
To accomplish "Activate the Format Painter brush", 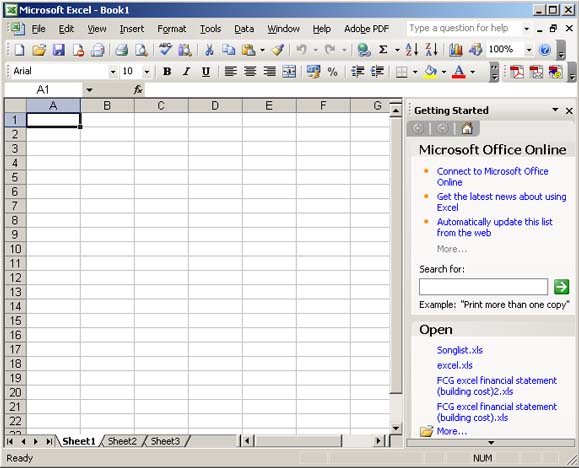I will (x=278, y=49).
